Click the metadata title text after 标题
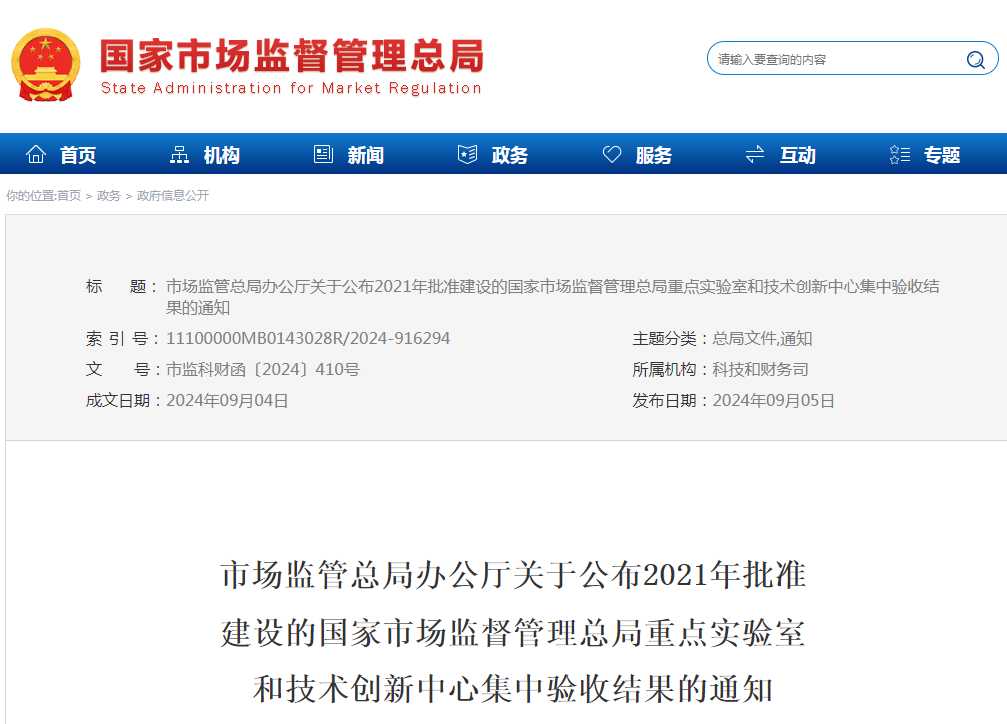Viewport: 1007px width, 724px height. (552, 297)
